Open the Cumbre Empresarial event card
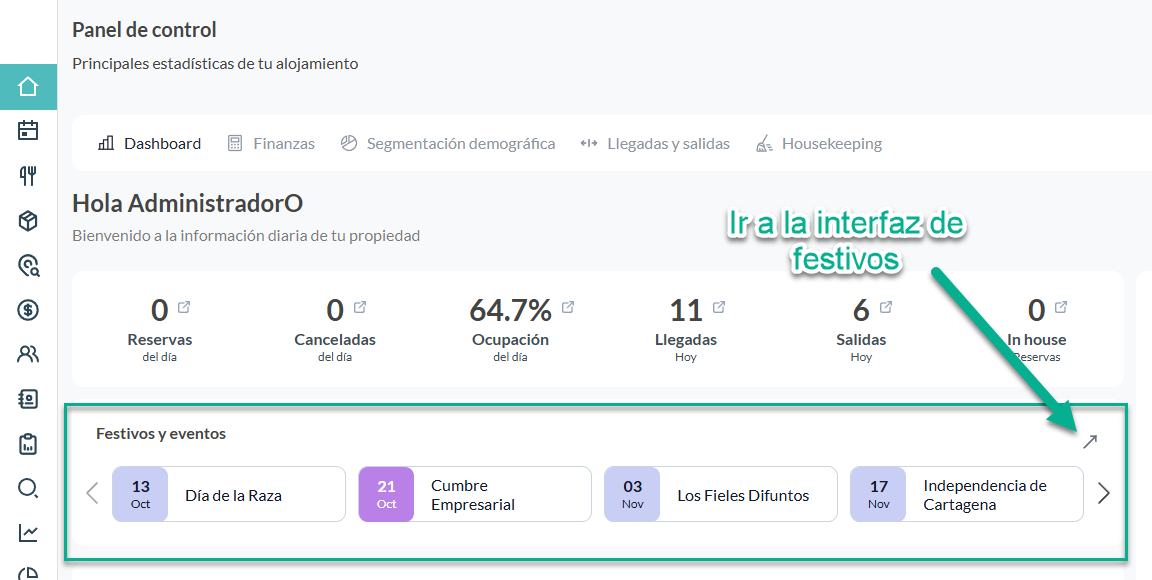This screenshot has width=1152, height=580. pyautogui.click(x=474, y=494)
